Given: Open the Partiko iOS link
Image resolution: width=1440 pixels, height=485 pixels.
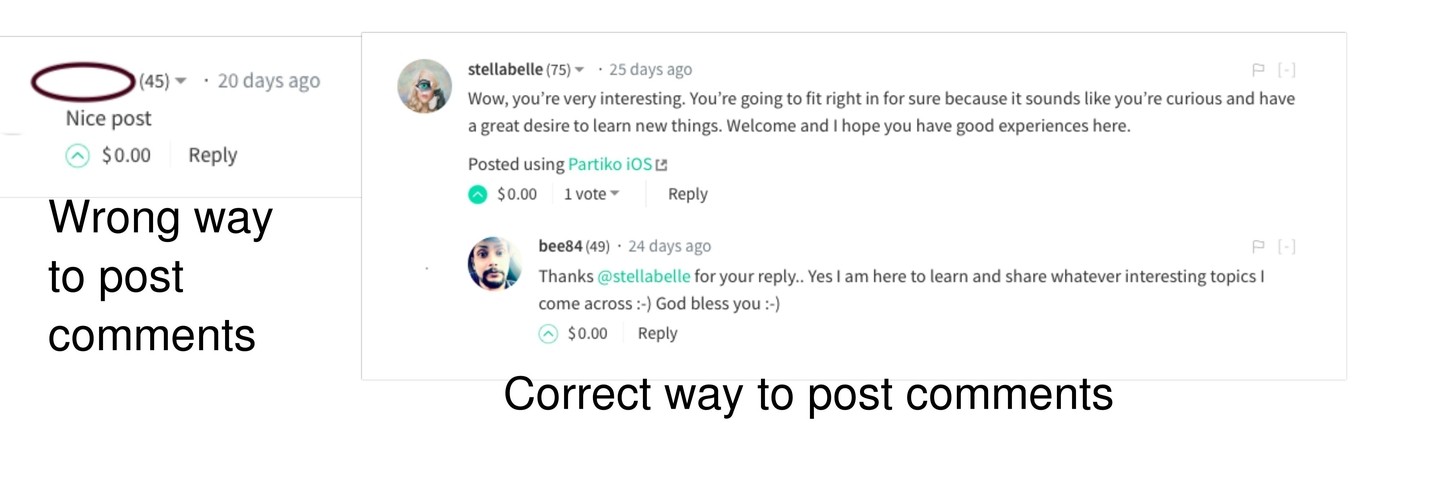Looking at the screenshot, I should click(610, 164).
